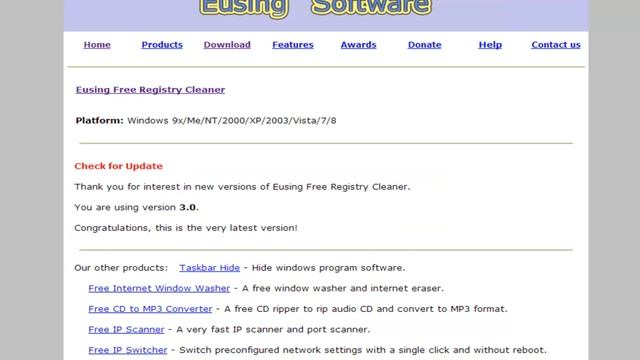Click the 'Our other products:' label
The image size is (640, 360).
121,268
